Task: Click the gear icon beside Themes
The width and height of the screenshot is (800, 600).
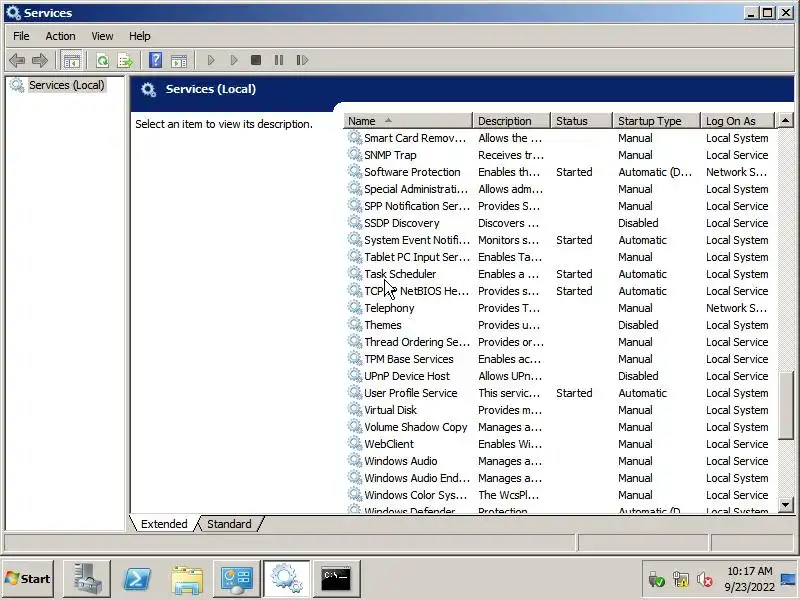Action: (x=355, y=324)
